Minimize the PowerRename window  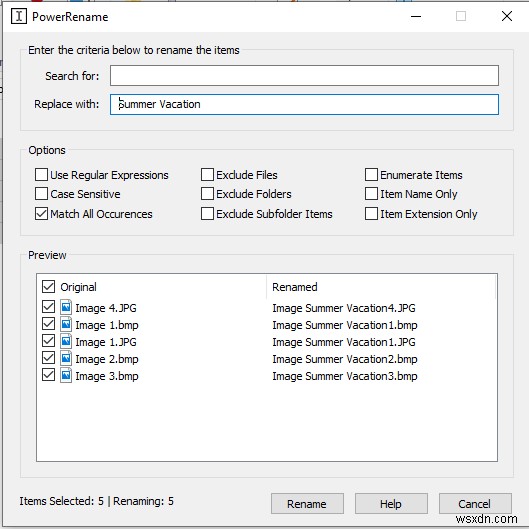(416, 16)
